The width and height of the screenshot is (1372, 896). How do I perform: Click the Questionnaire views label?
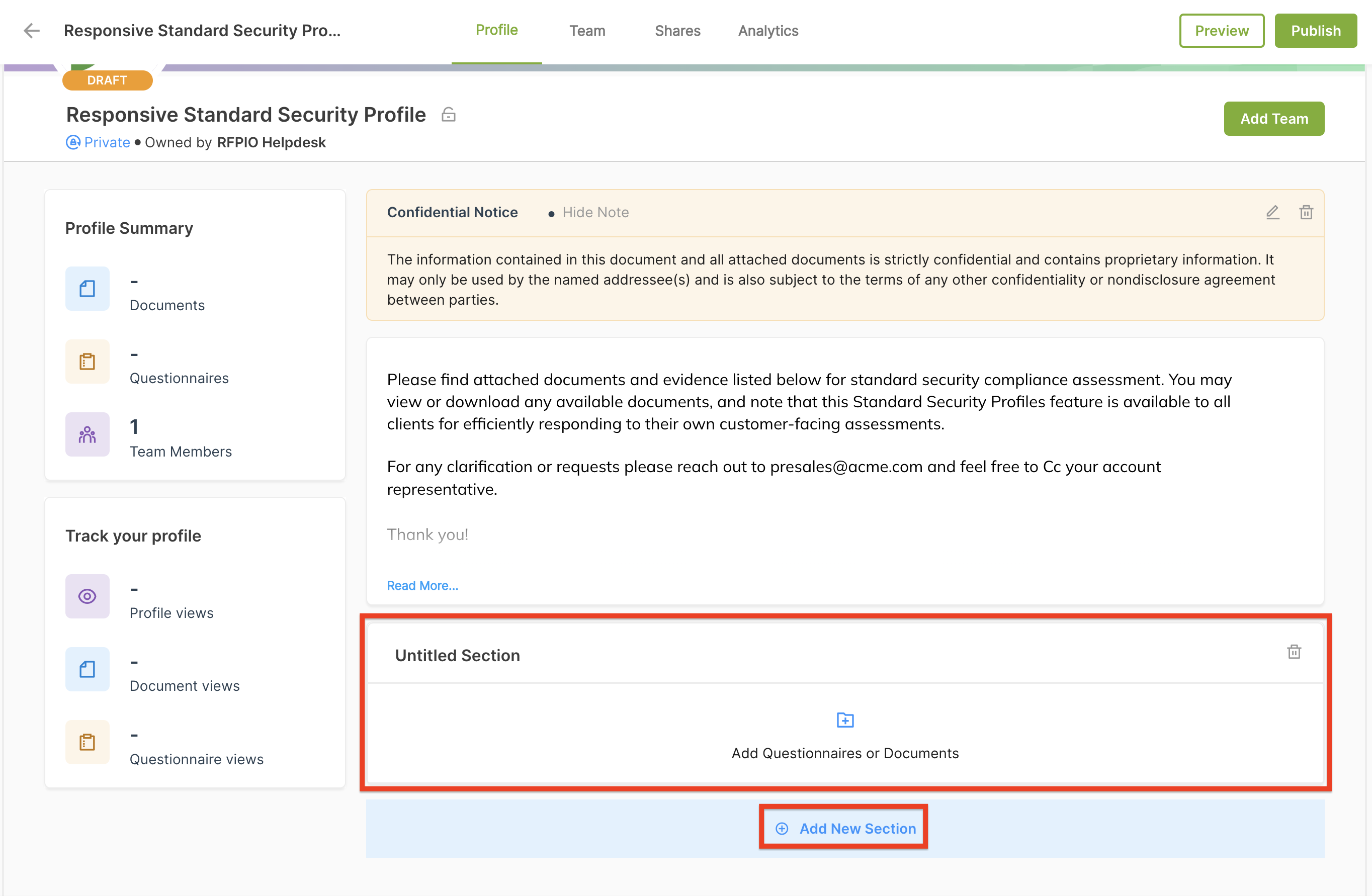pyautogui.click(x=197, y=759)
